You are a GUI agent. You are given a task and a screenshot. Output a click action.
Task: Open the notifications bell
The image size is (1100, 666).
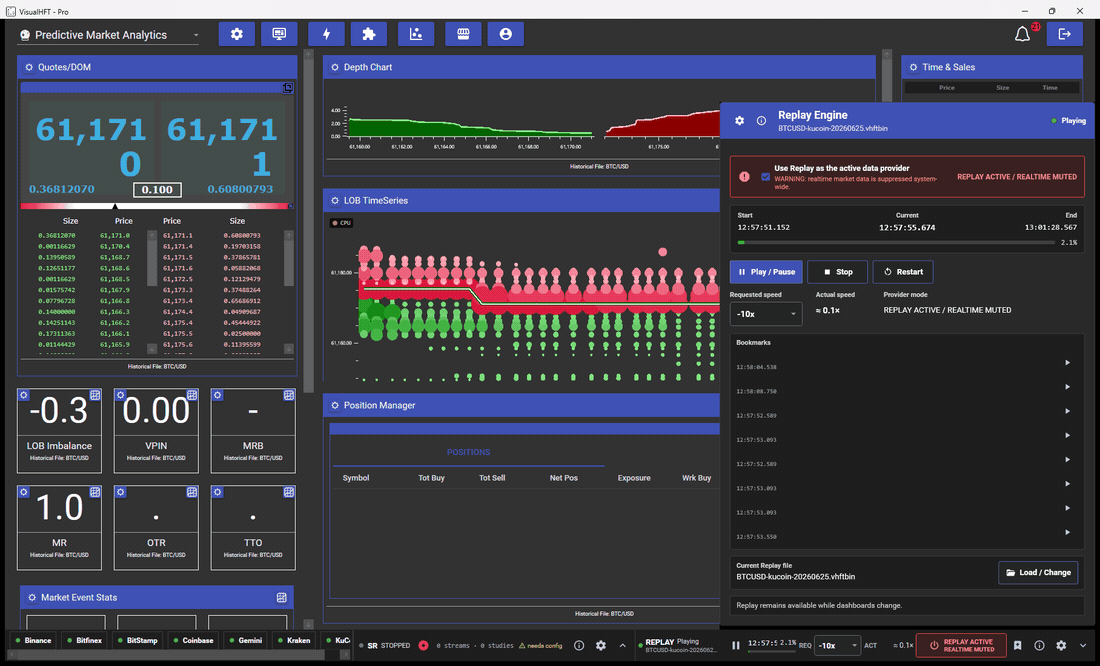point(1022,34)
